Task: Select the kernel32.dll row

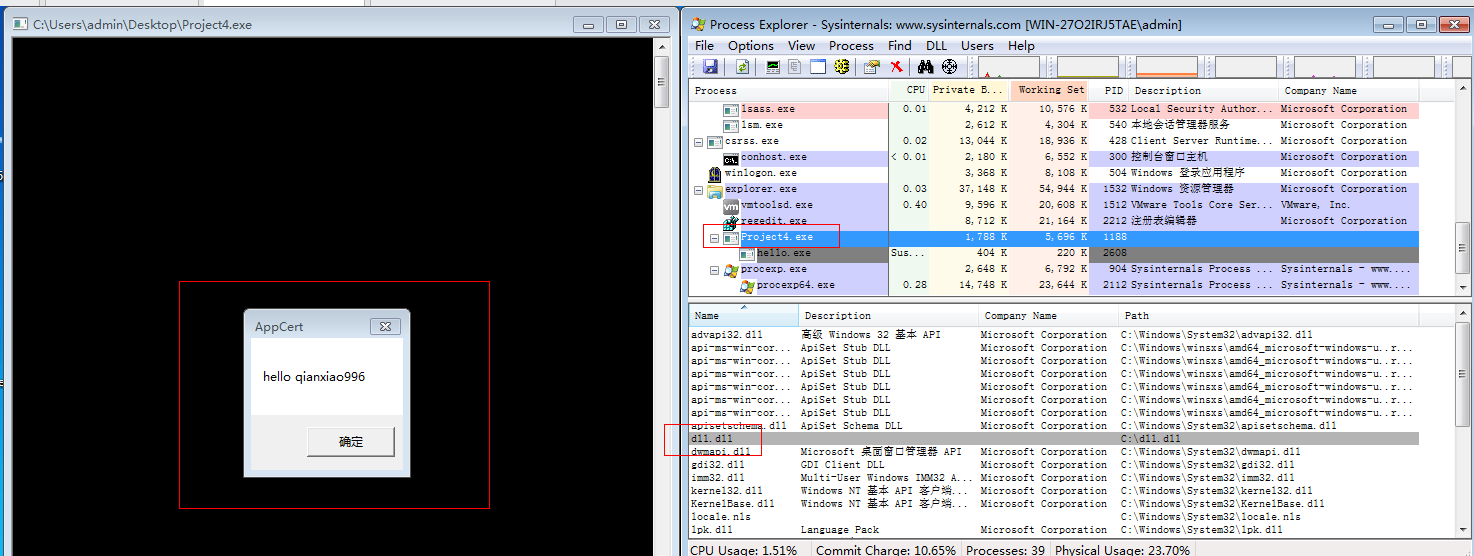Action: click(1054, 491)
